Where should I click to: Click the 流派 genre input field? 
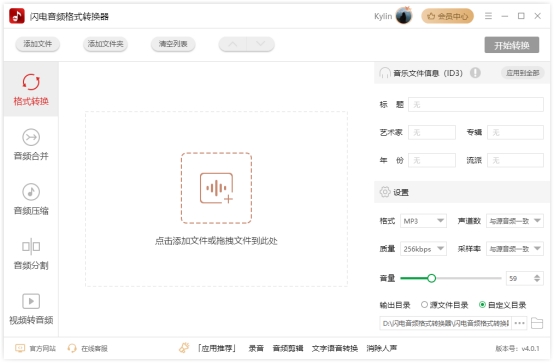(515, 160)
